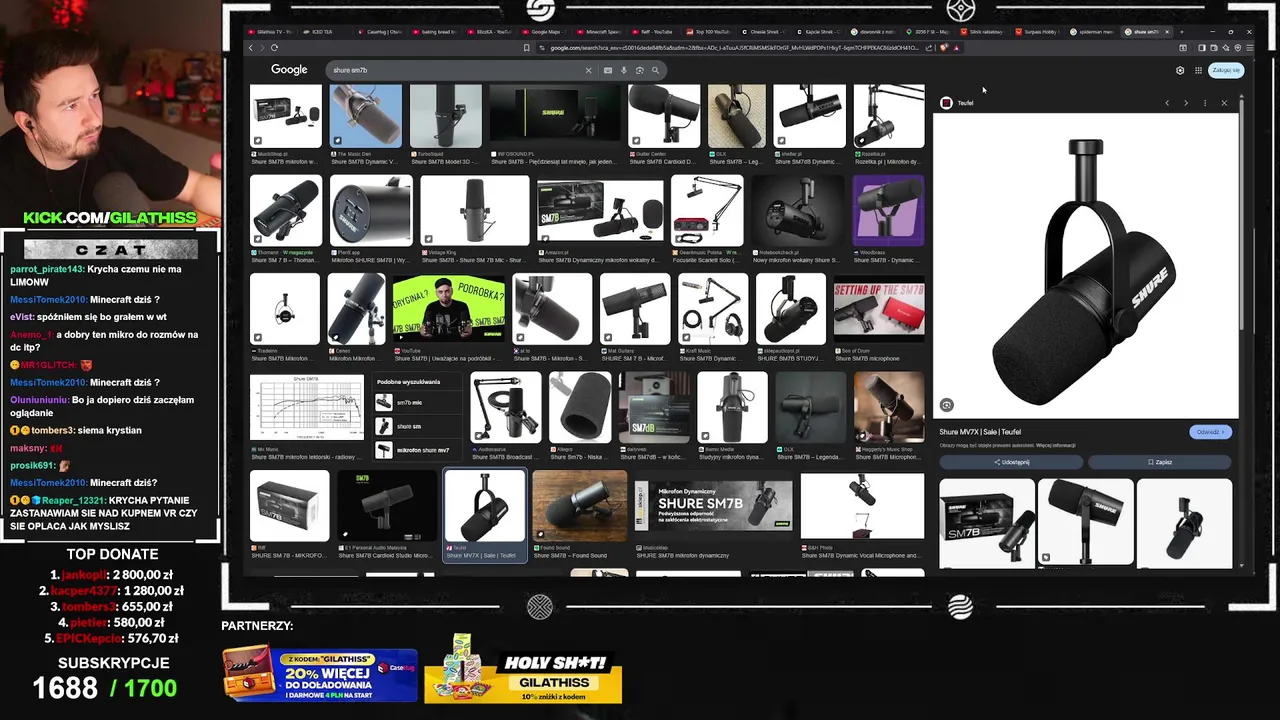
Task: Open the 'HOLY SH*T! GILATHISS' partner banner
Action: (523, 675)
